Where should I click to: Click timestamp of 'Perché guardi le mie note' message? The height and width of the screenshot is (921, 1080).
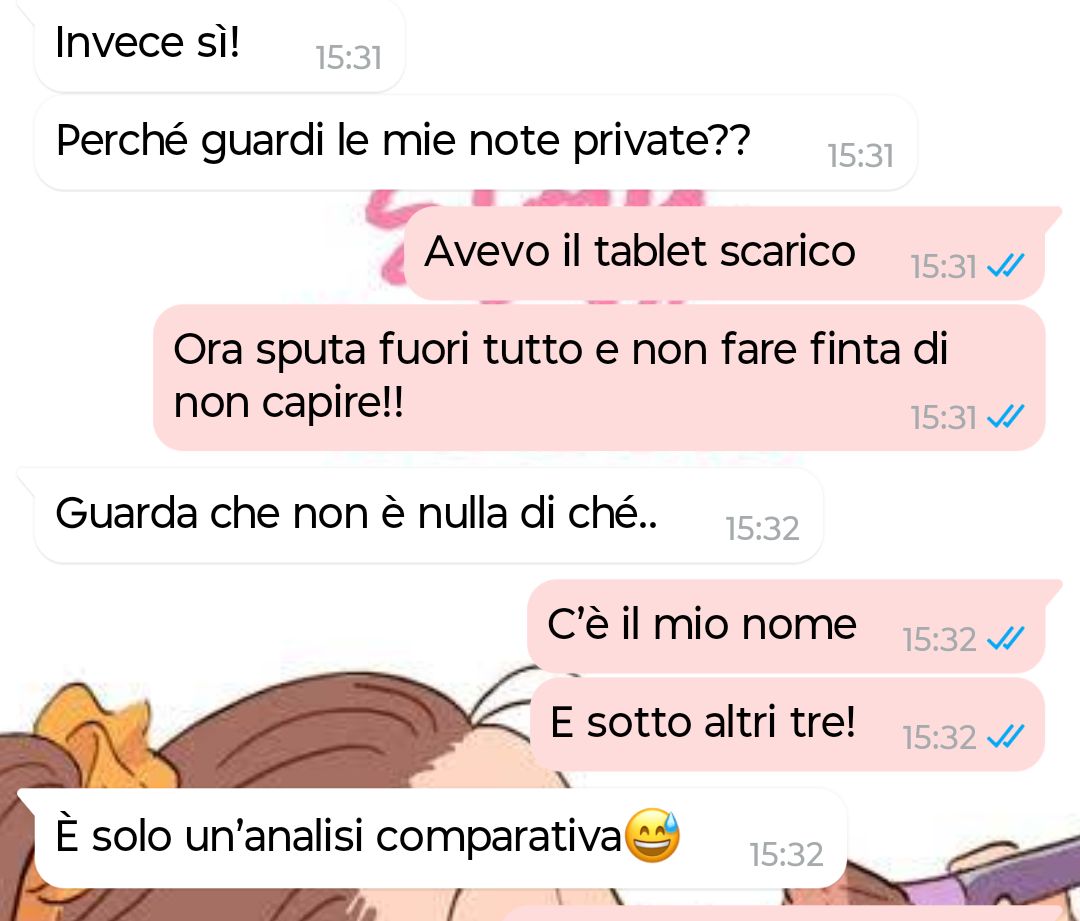(x=860, y=156)
